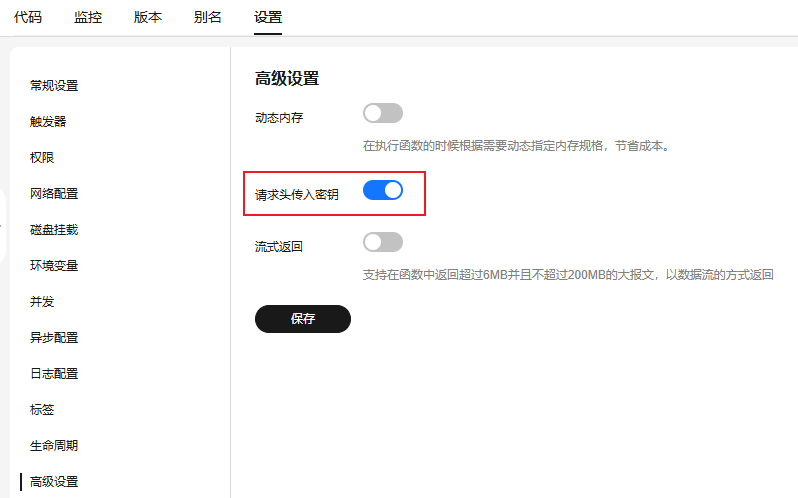Select 环境变量 in the sidebar

[x=54, y=266]
